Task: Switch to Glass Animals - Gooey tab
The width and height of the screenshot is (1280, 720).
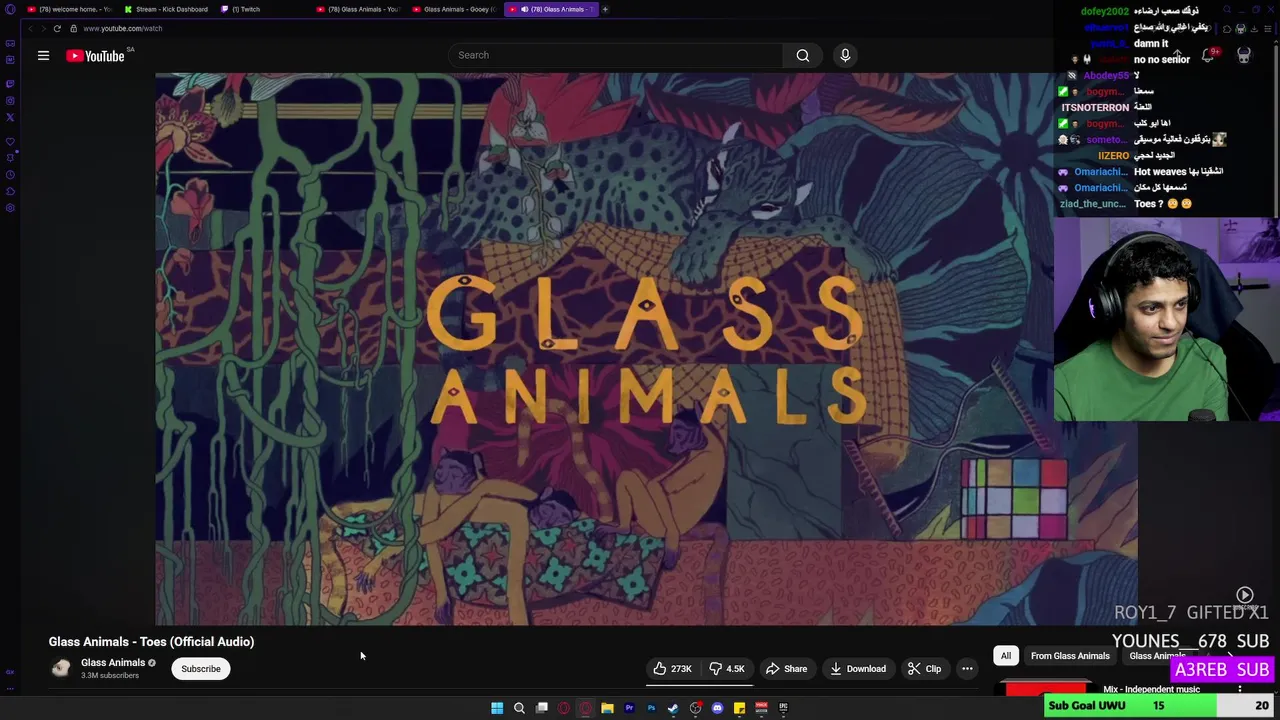Action: click(x=455, y=9)
